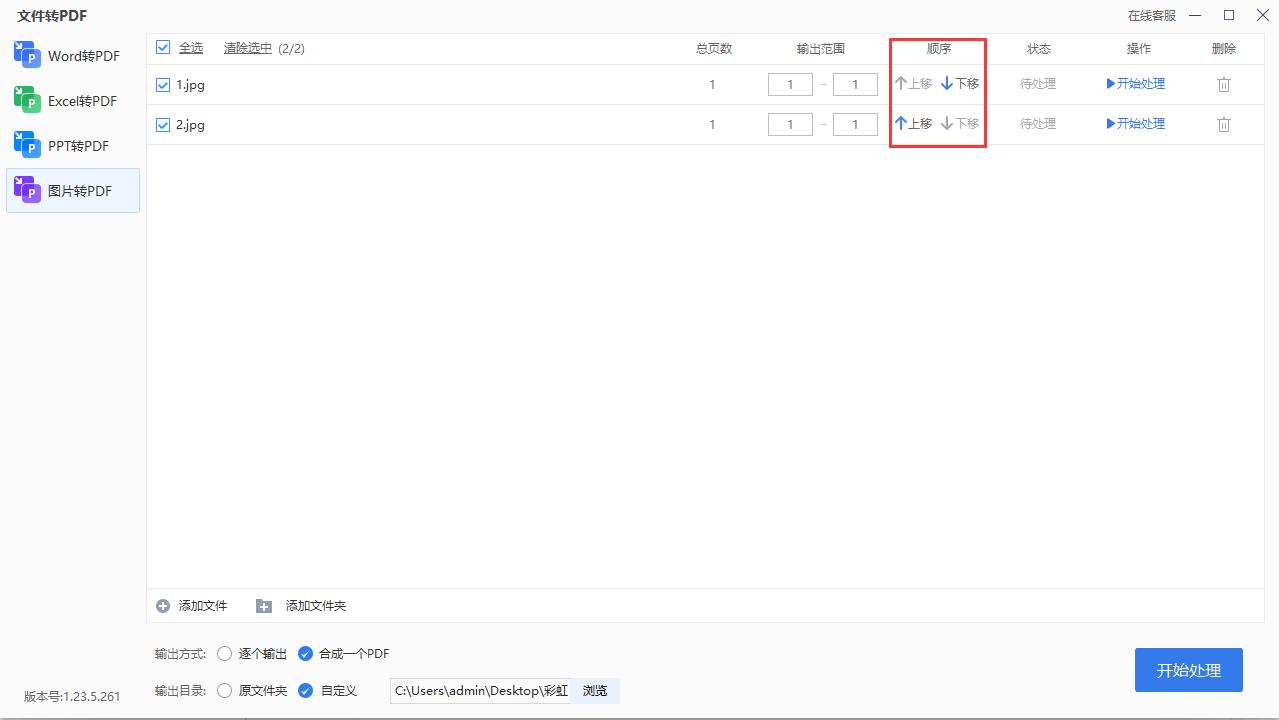Click the 浏览 browse button
This screenshot has height=720, width=1279.
tap(595, 690)
